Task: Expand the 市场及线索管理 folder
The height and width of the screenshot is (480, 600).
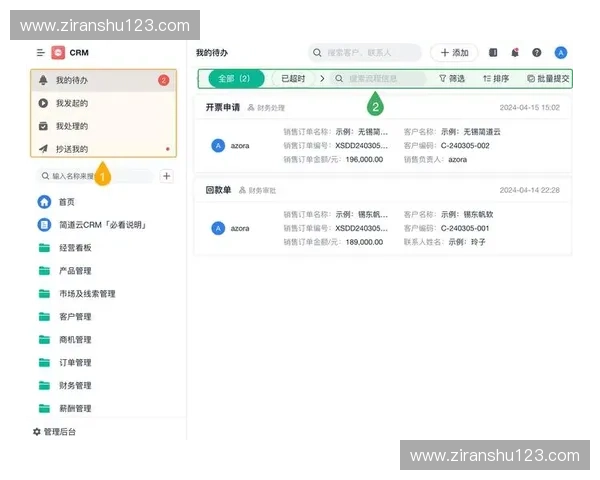Action: coord(77,294)
